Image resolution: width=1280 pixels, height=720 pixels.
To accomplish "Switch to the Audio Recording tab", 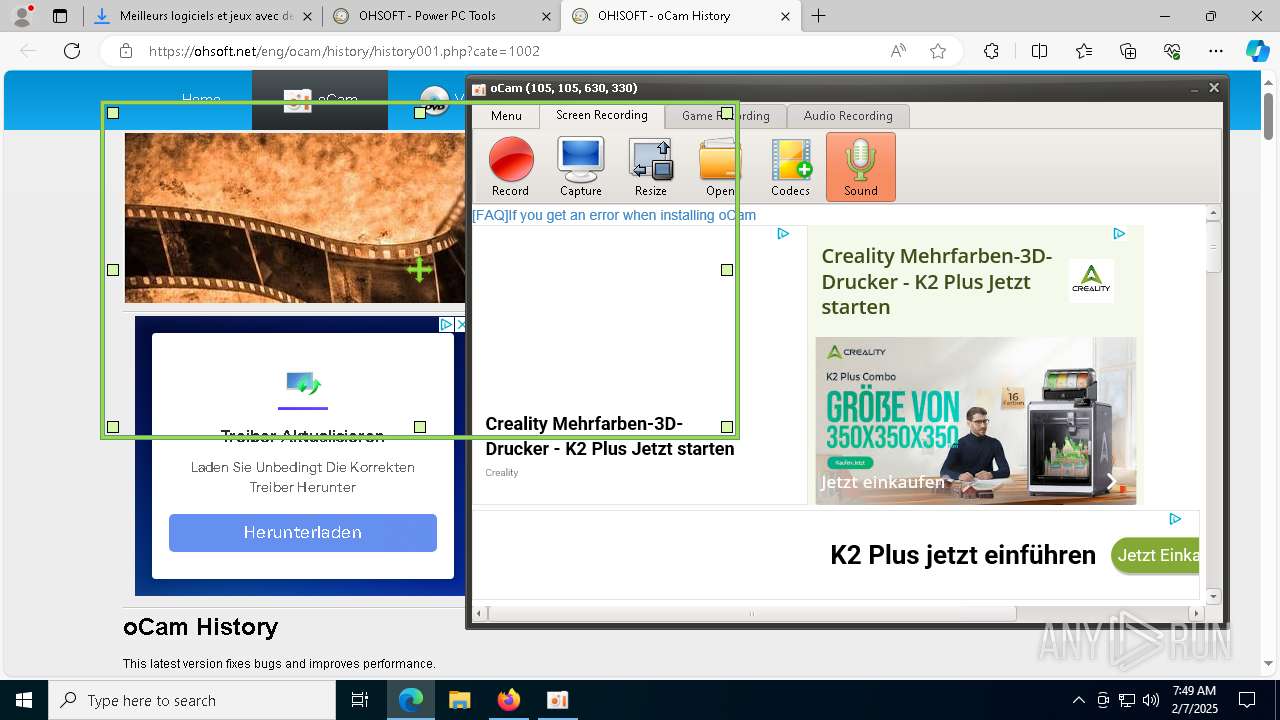I will click(848, 116).
